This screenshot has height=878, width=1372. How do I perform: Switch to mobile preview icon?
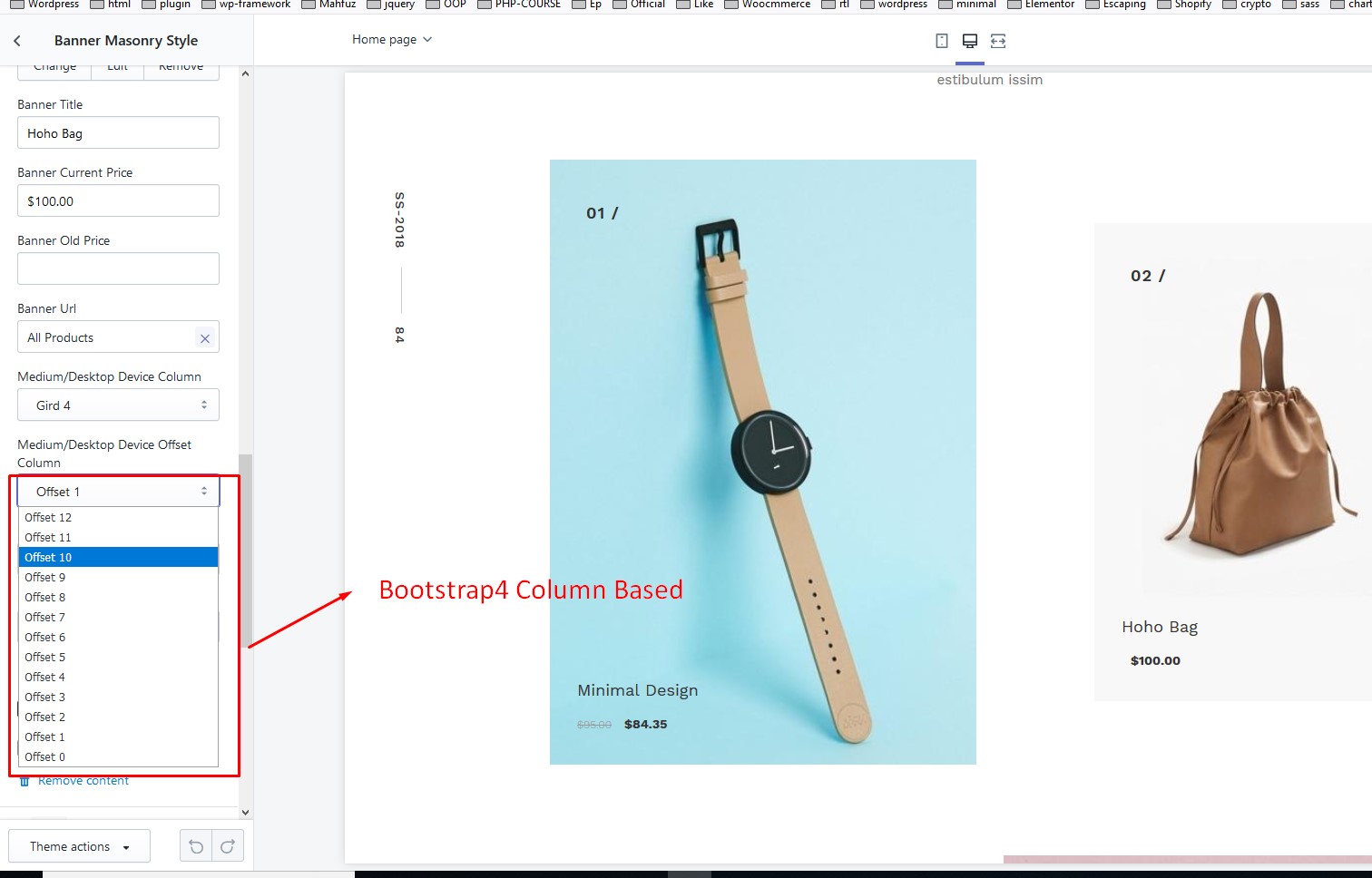click(x=942, y=41)
